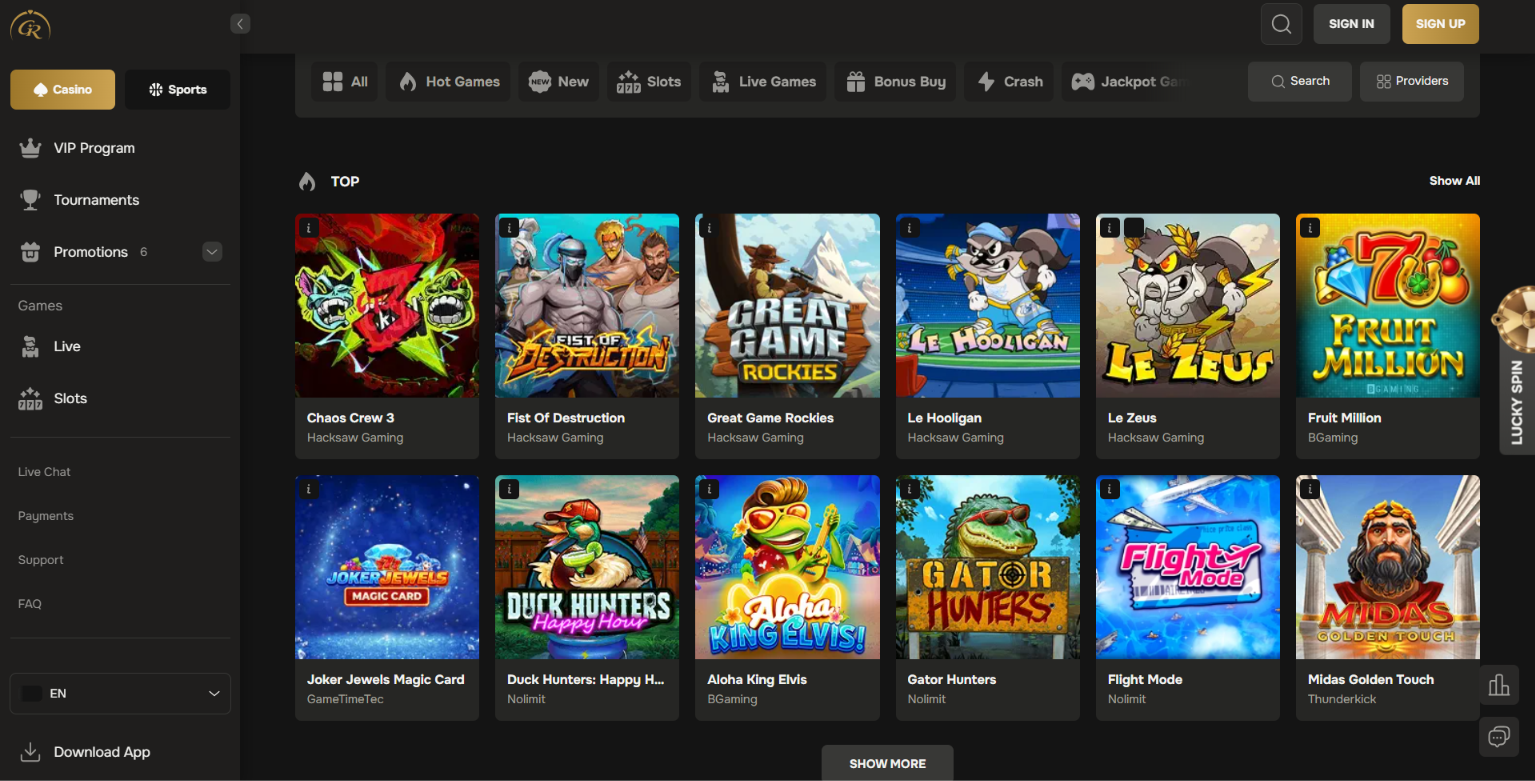Click info icon on Gator Hunters
Screen dimensions: 1535x781
tap(909, 489)
